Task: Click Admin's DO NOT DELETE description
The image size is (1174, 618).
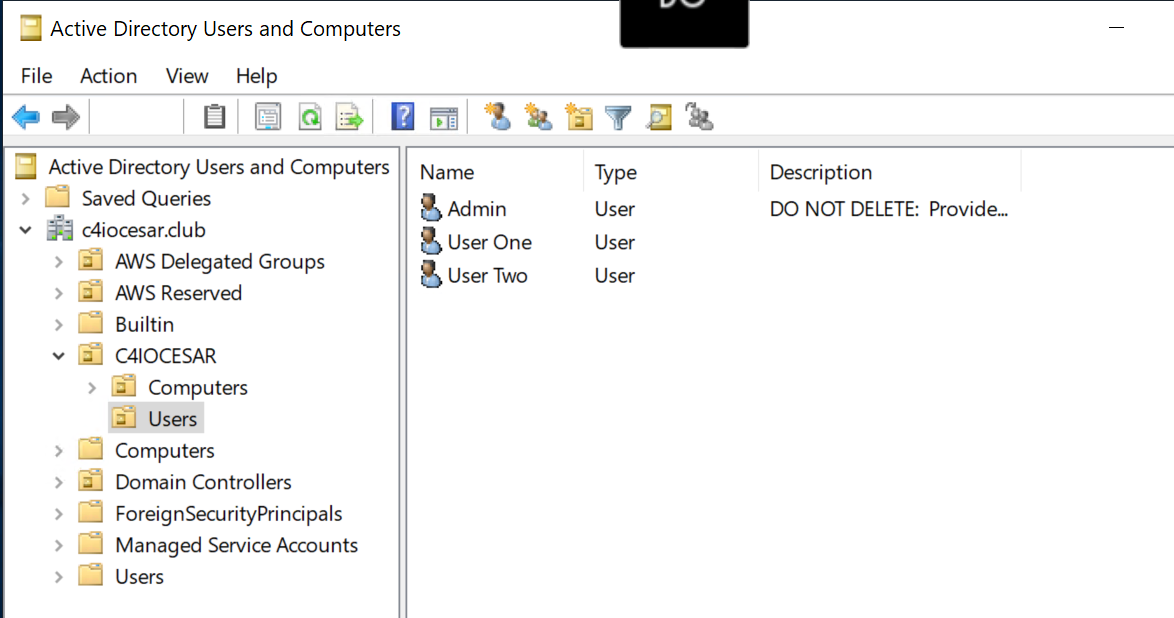Action: point(889,208)
